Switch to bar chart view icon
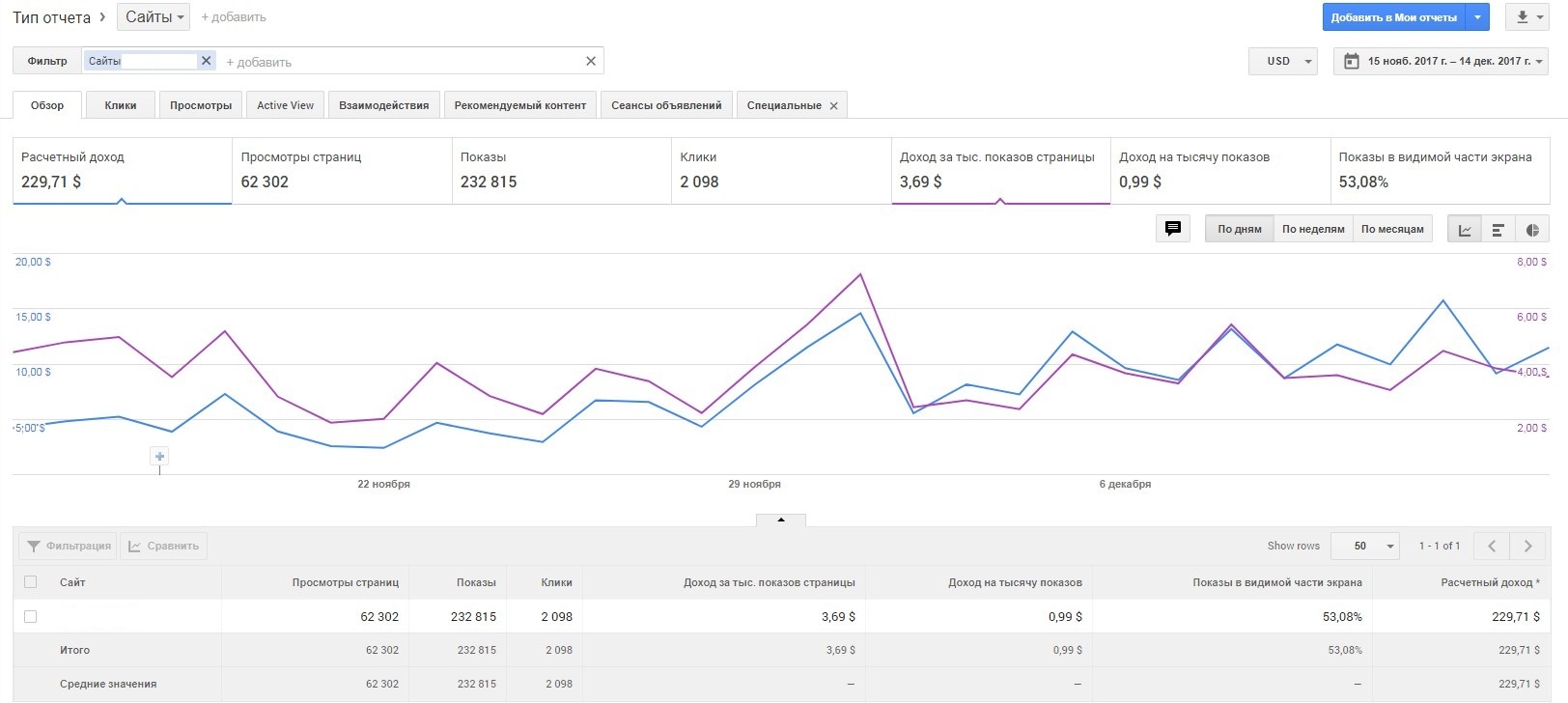The height and width of the screenshot is (703, 1568). click(x=1498, y=230)
